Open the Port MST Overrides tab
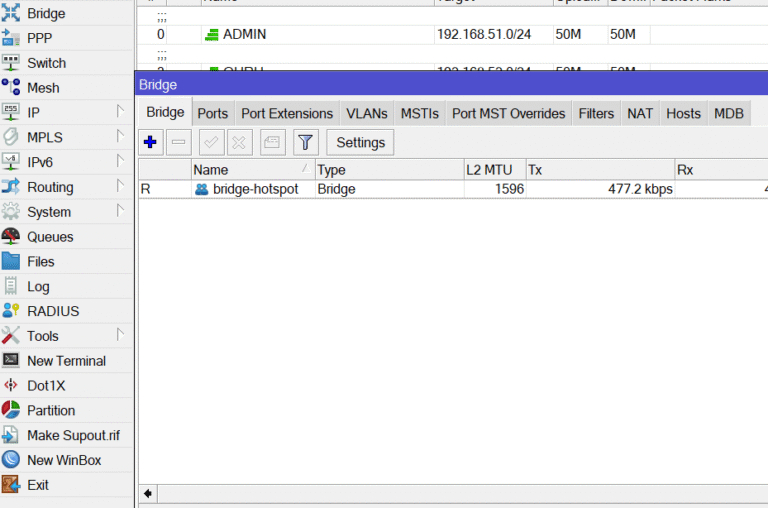This screenshot has height=508, width=768. pos(508,114)
